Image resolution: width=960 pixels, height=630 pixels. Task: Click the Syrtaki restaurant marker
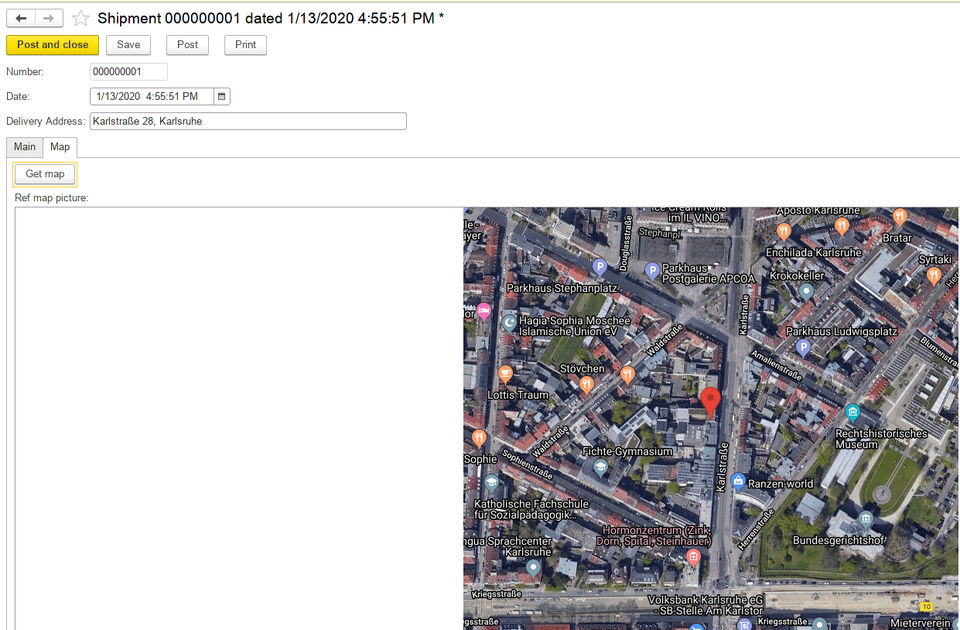(934, 276)
